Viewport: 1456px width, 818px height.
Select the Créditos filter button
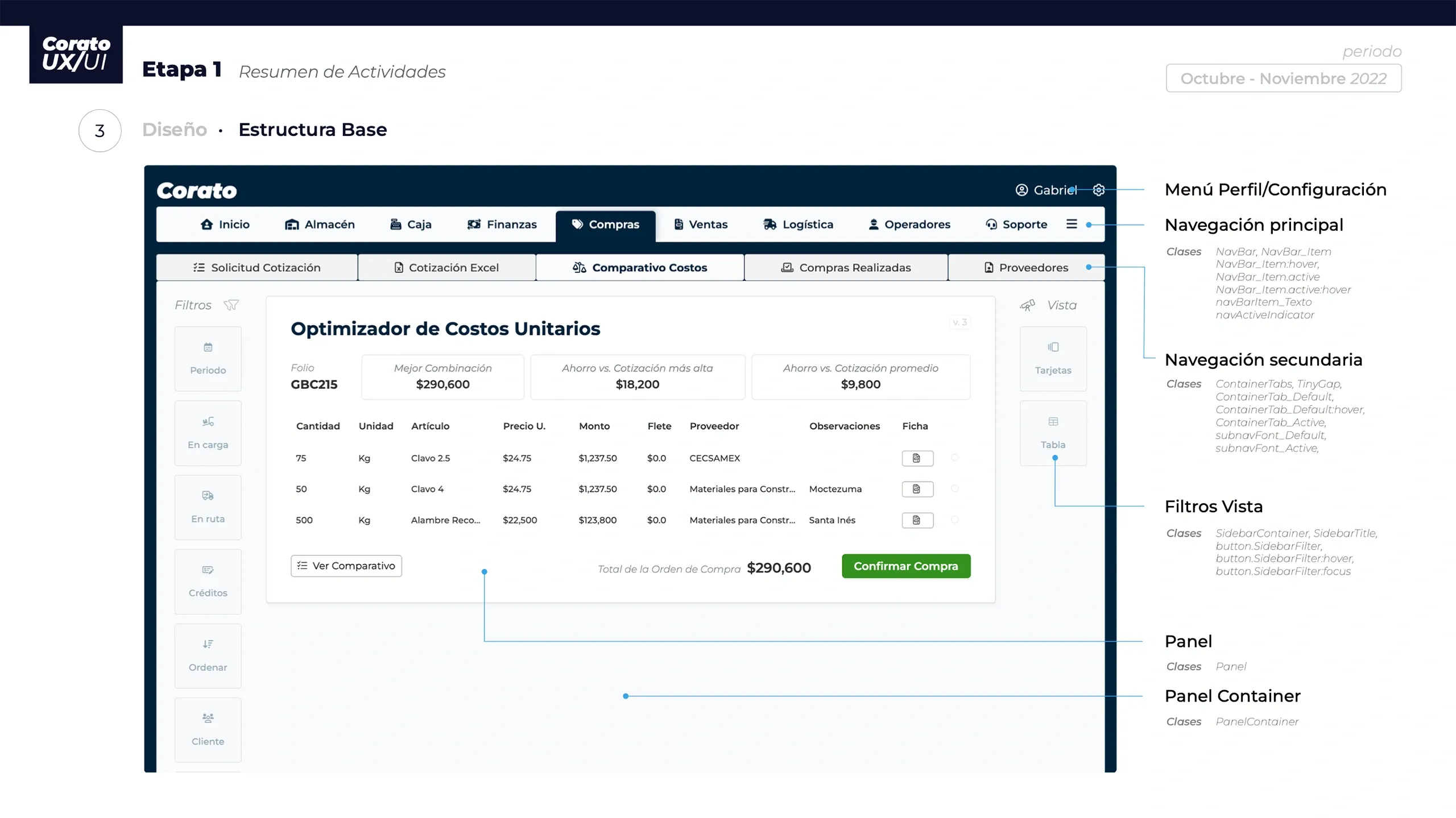tap(208, 582)
